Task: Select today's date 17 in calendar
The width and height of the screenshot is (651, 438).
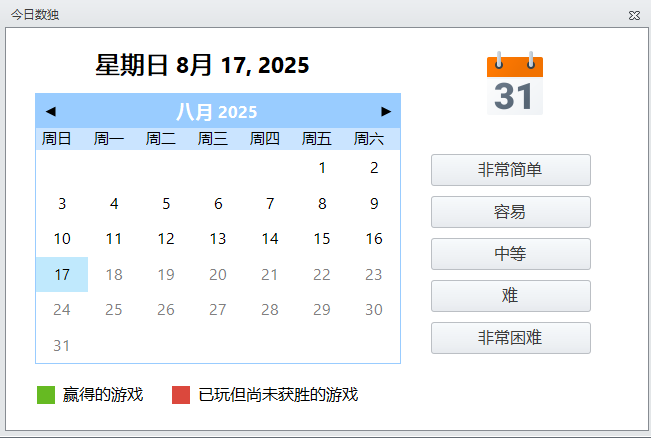Action: [62, 274]
